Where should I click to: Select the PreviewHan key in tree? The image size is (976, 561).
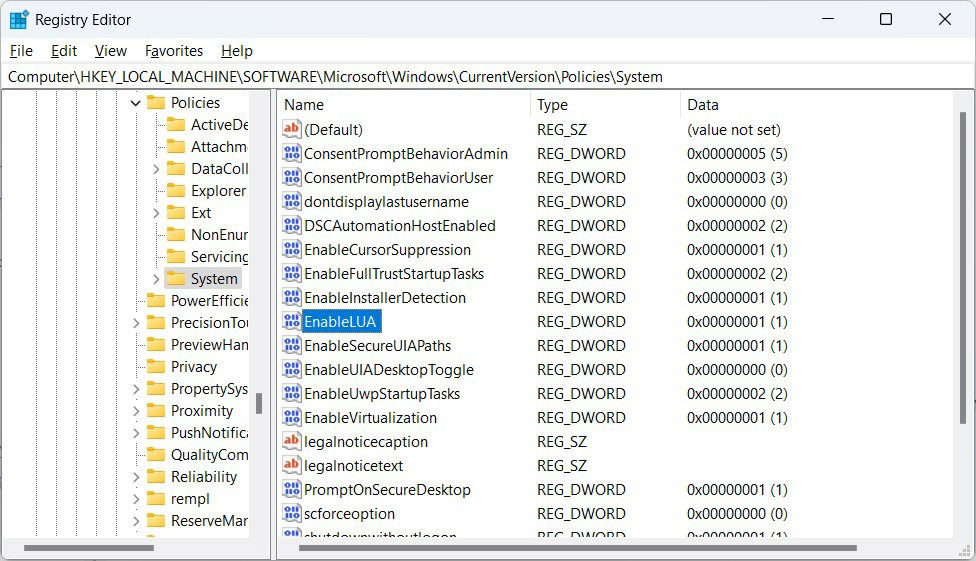point(210,344)
